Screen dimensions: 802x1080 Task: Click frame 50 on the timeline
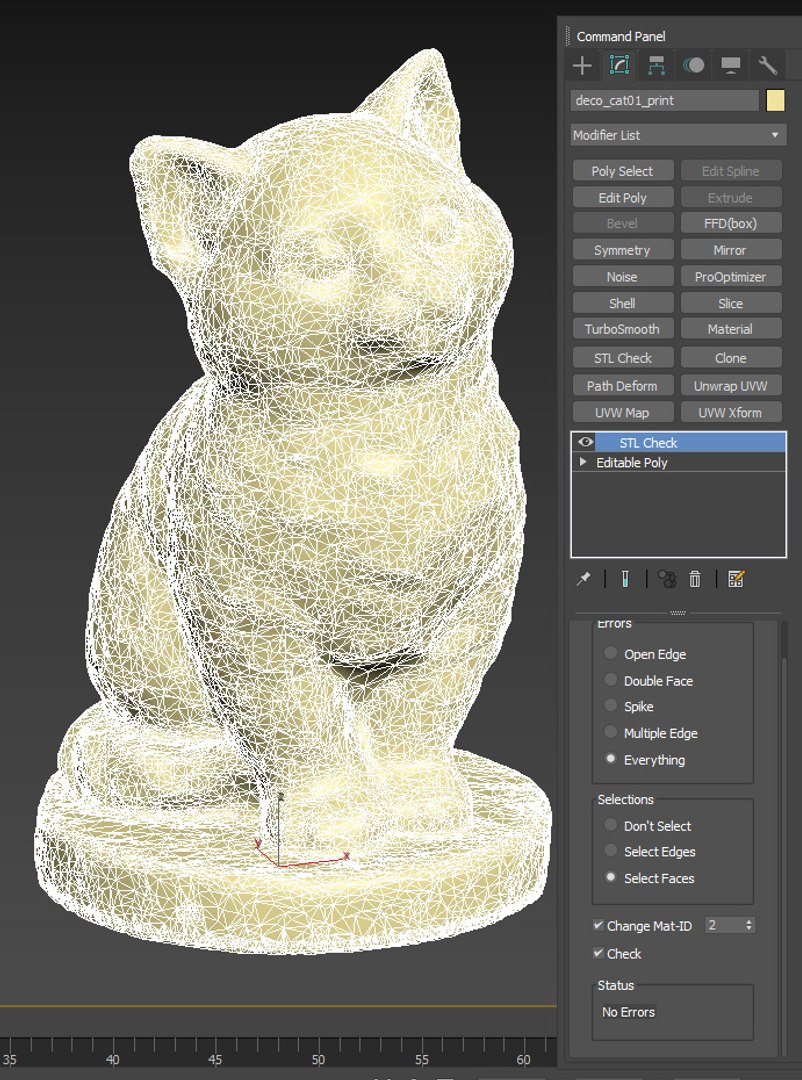pos(318,1059)
